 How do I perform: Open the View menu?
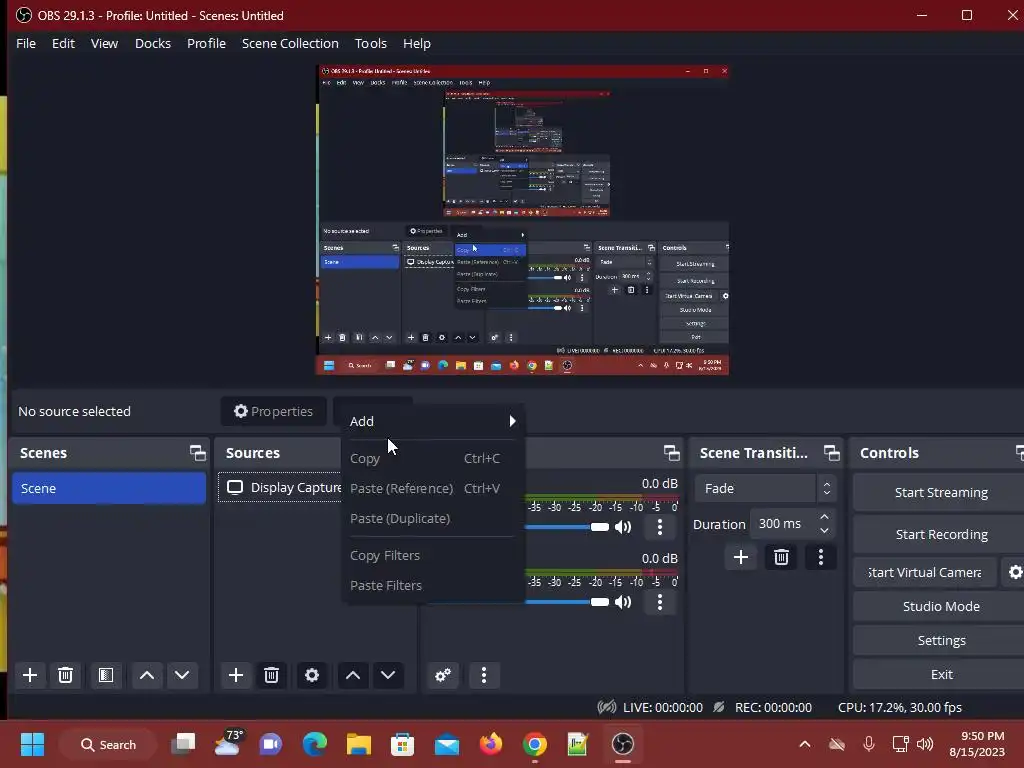point(104,43)
